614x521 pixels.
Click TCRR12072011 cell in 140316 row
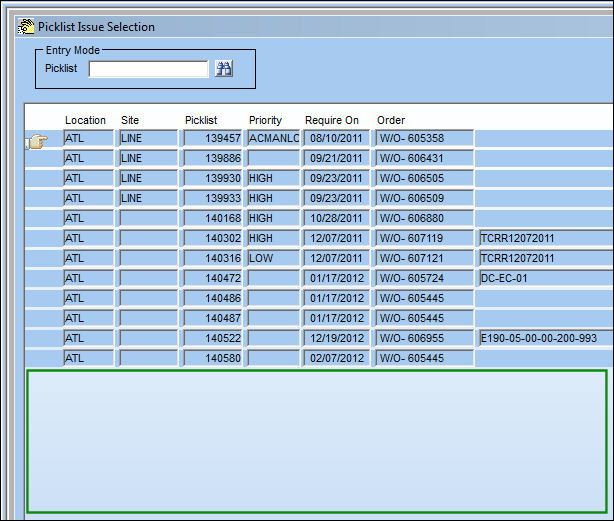click(x=546, y=258)
